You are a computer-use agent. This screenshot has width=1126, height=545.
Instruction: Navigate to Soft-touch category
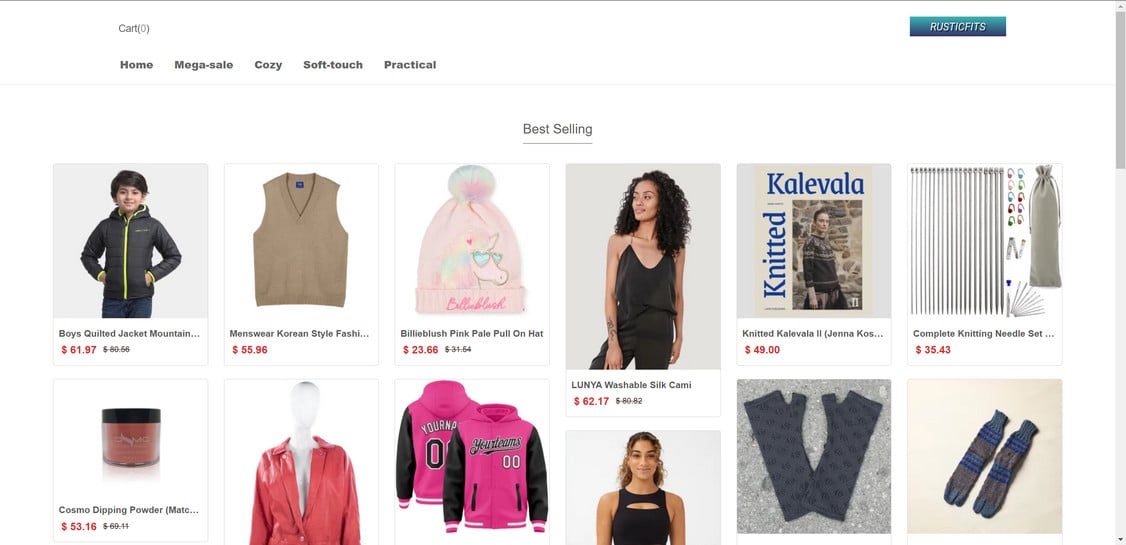333,65
